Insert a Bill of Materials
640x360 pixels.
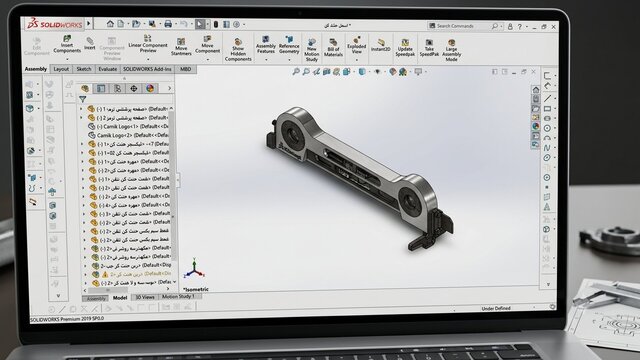pyautogui.click(x=333, y=48)
